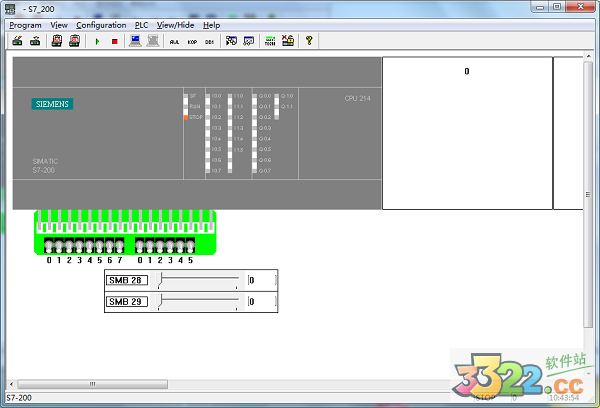Image resolution: width=600 pixels, height=408 pixels.
Task: Click the yellow Help question mark icon
Action: pos(310,41)
